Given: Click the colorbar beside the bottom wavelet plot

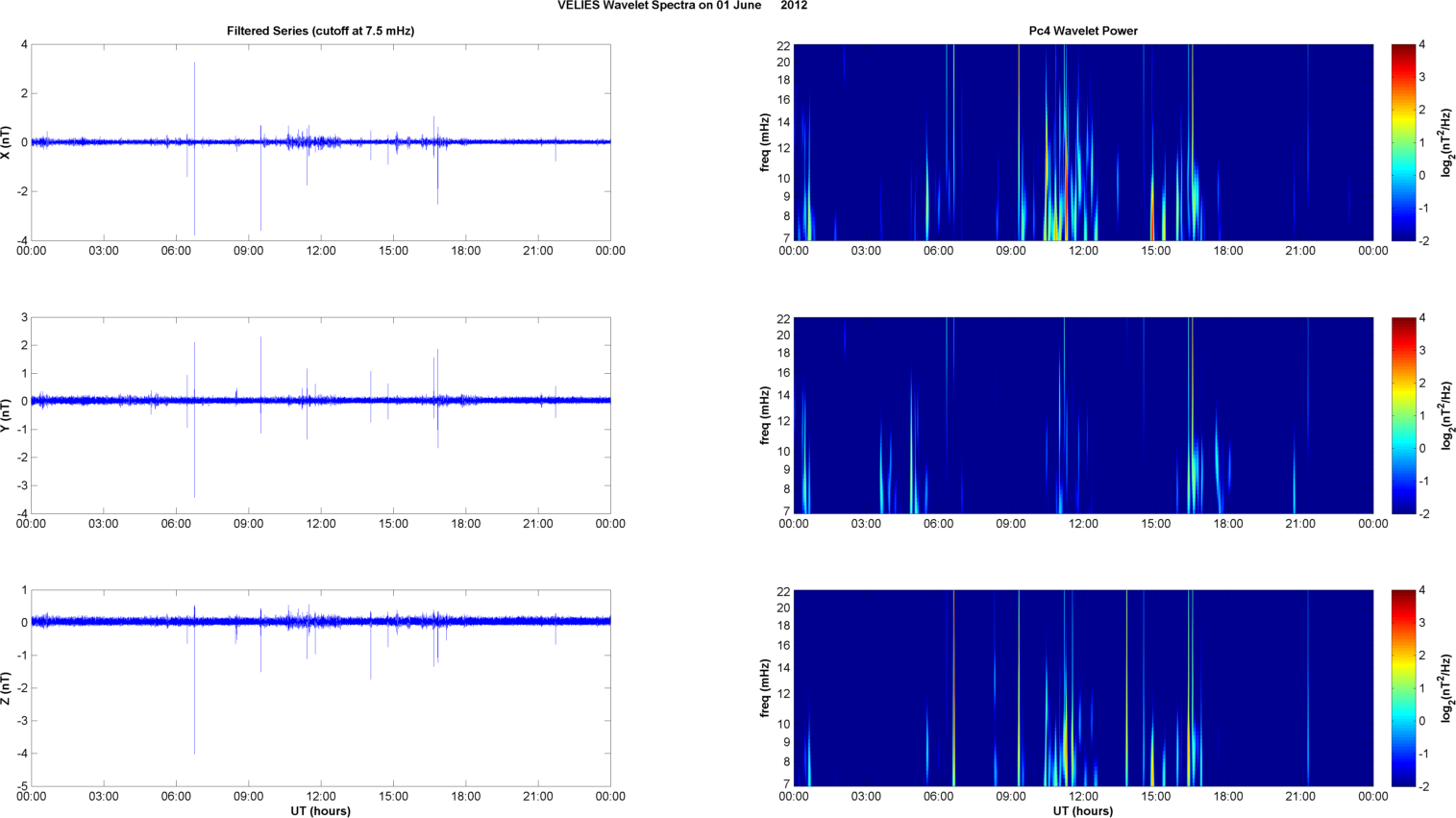Looking at the screenshot, I should [x=1403, y=688].
